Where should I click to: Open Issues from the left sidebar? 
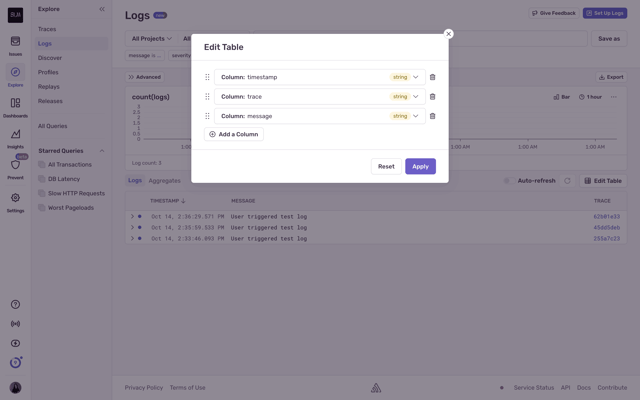16,45
